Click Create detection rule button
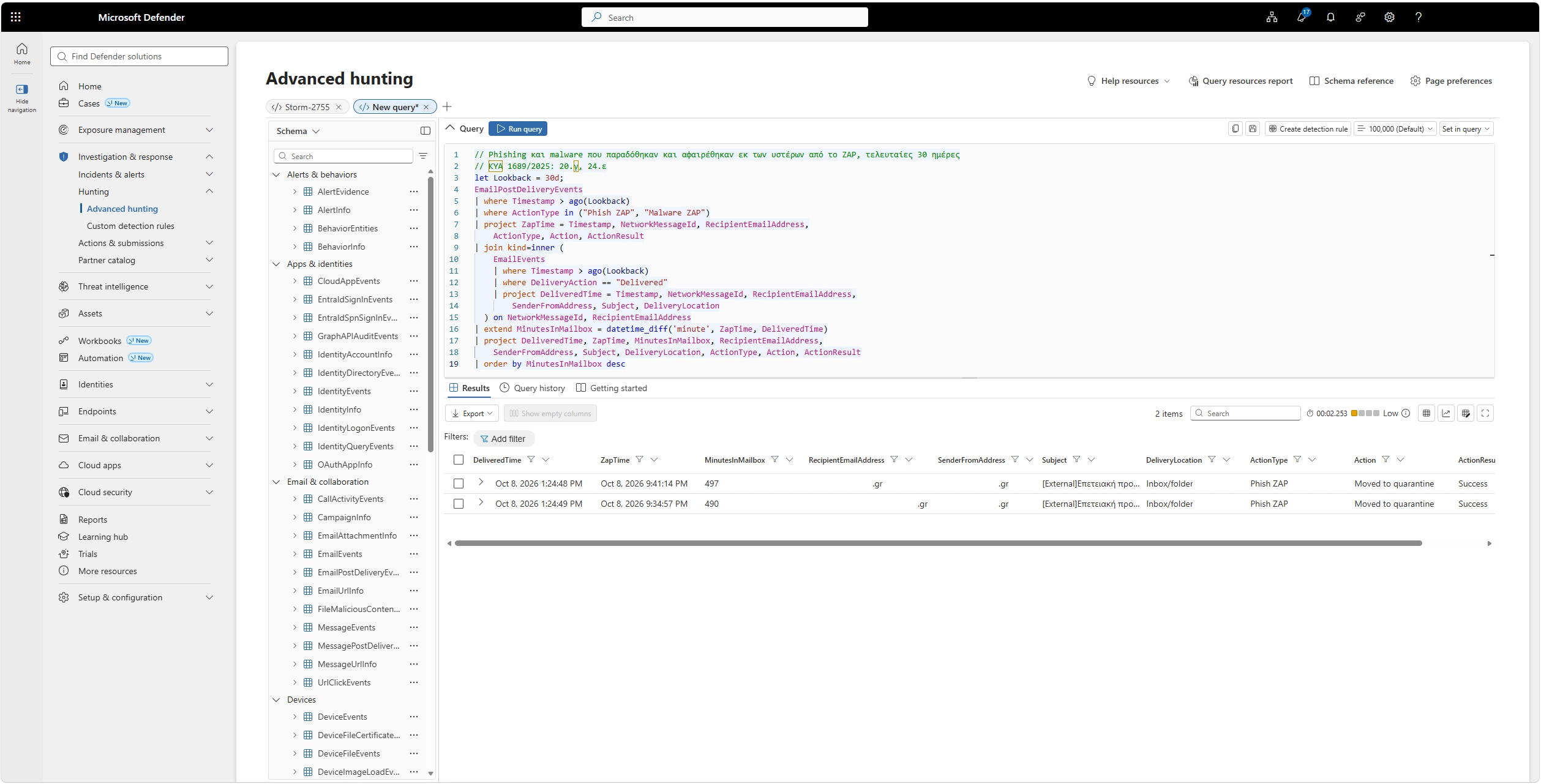The image size is (1541, 784). (1308, 129)
